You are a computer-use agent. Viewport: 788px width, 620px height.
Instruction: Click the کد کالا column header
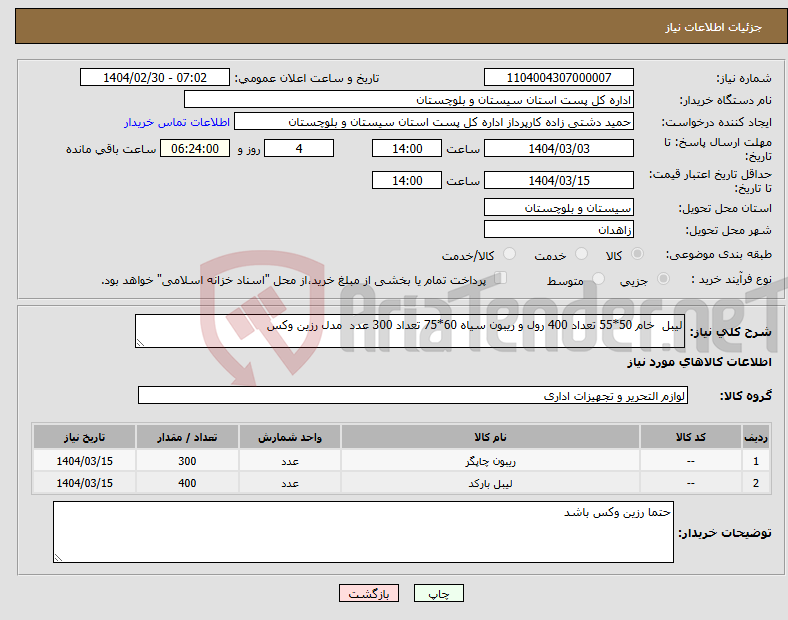(691, 437)
